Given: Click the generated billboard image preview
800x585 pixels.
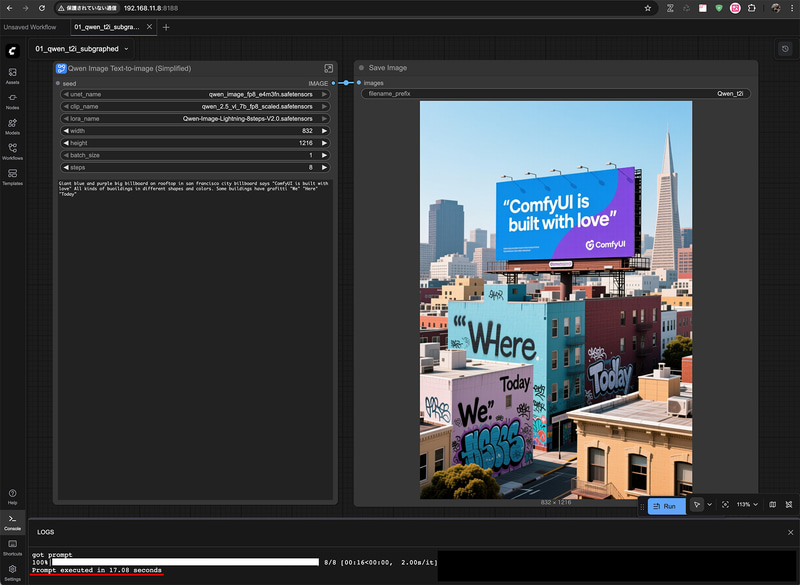Looking at the screenshot, I should [555, 298].
